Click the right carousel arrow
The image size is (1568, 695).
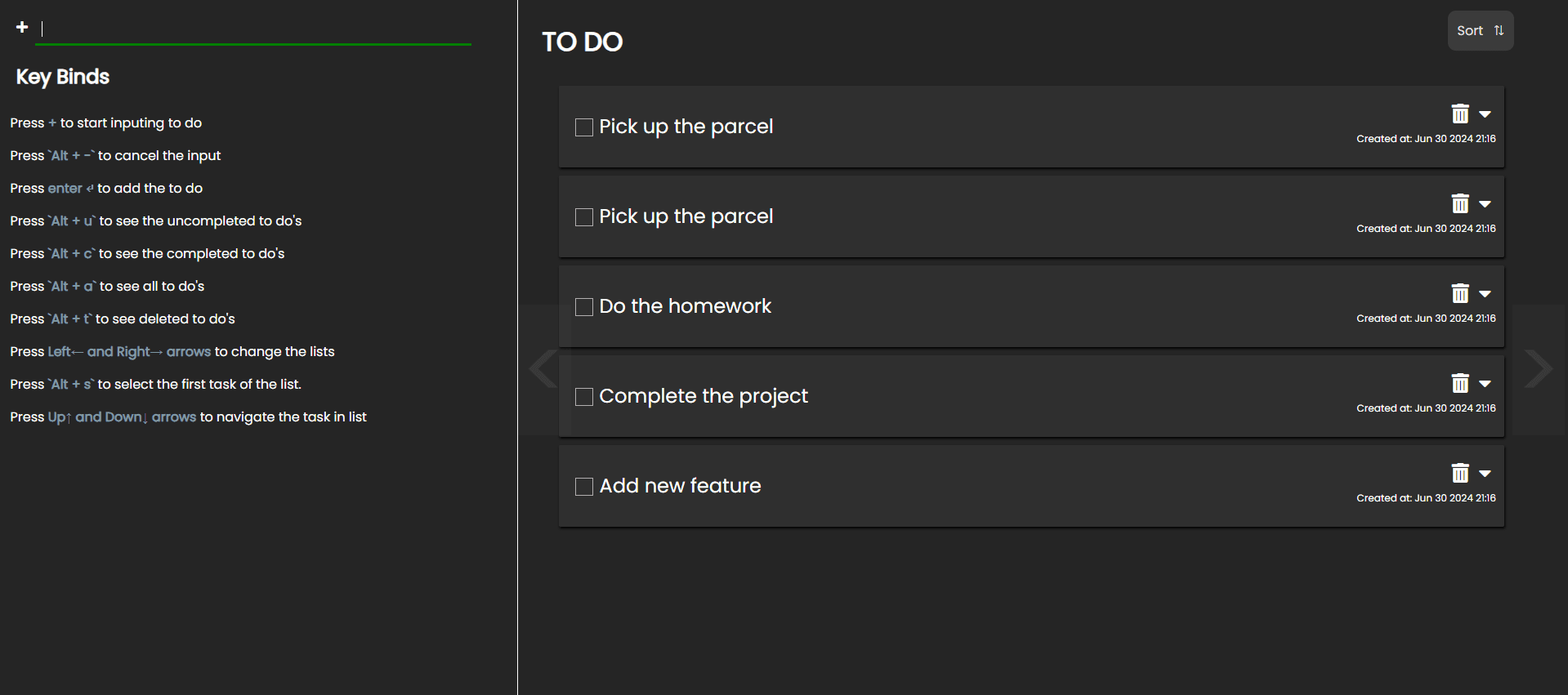(1539, 368)
